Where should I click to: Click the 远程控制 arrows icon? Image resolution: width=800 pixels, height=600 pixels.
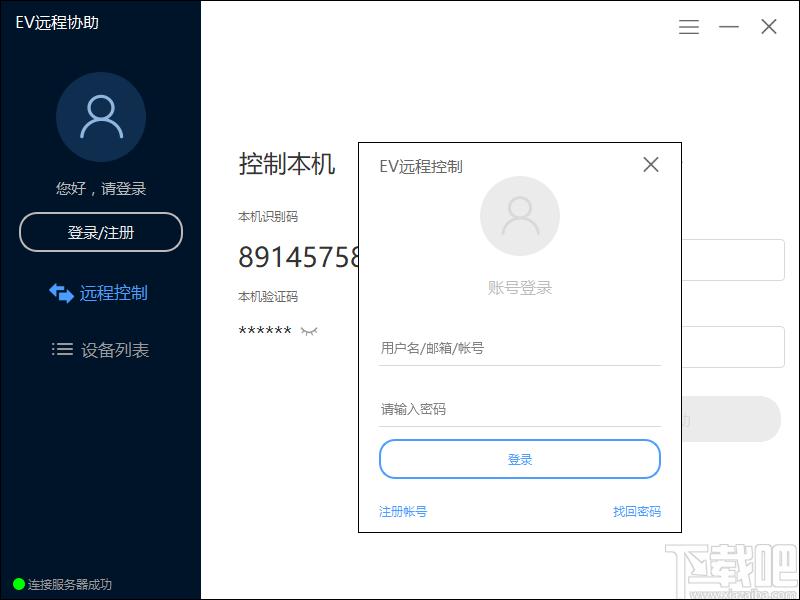point(62,293)
